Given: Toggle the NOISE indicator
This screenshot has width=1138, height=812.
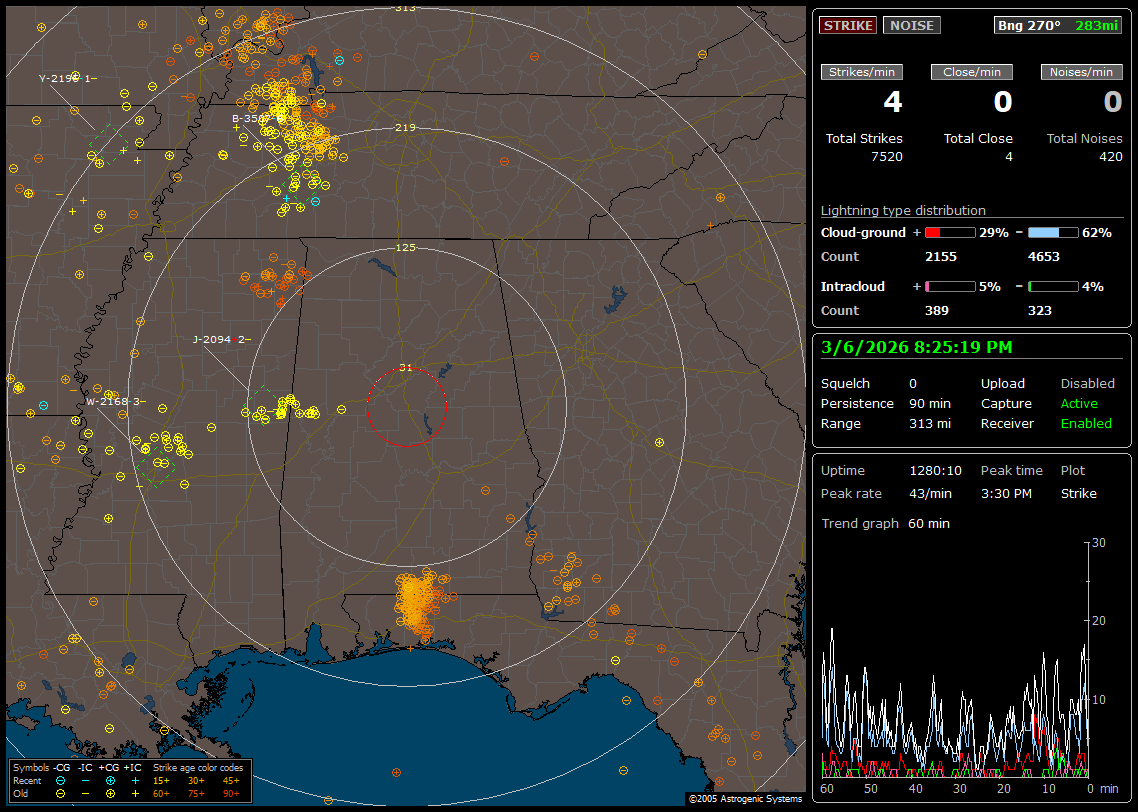Looking at the screenshot, I should 911,26.
